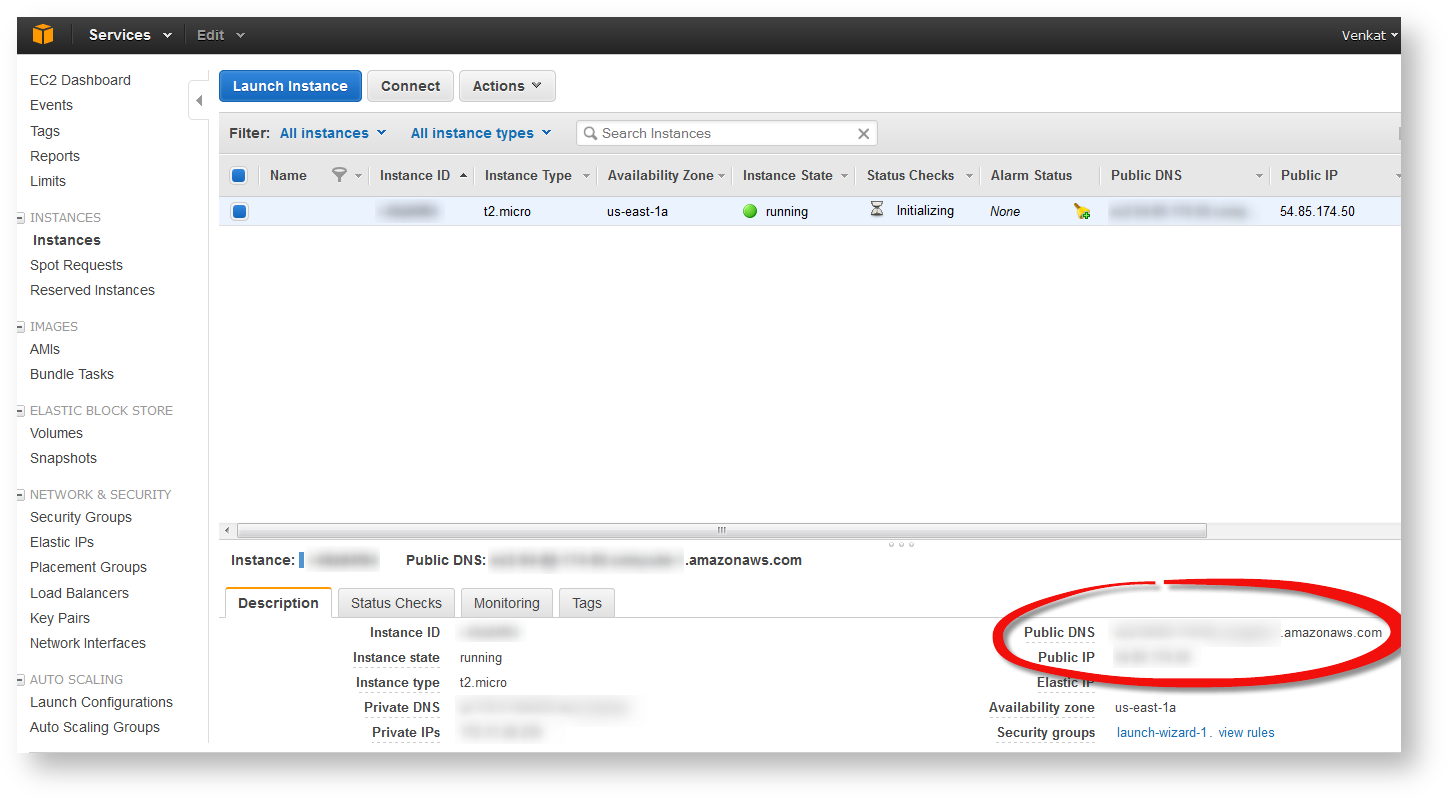
Task: Click the magnifying glass search icon
Action: coord(590,132)
